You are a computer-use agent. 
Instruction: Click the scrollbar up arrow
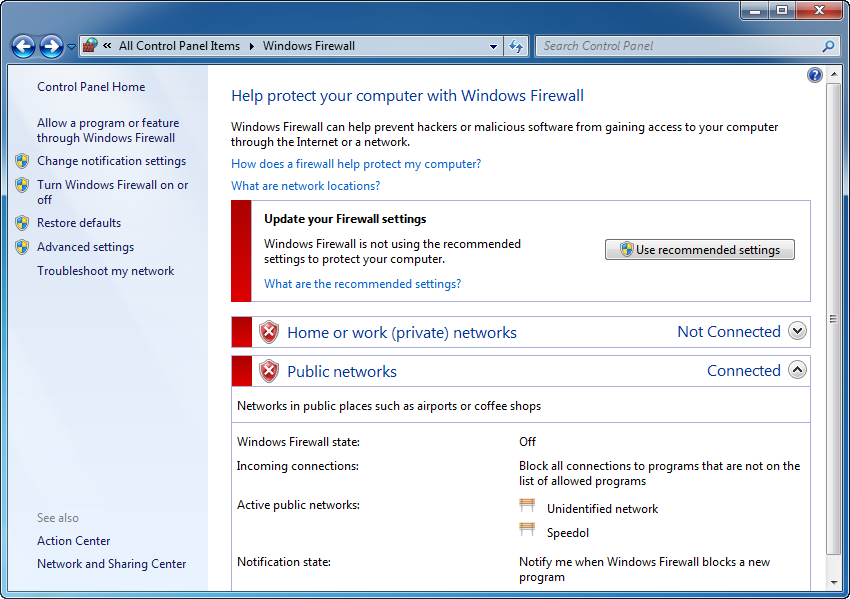(834, 74)
